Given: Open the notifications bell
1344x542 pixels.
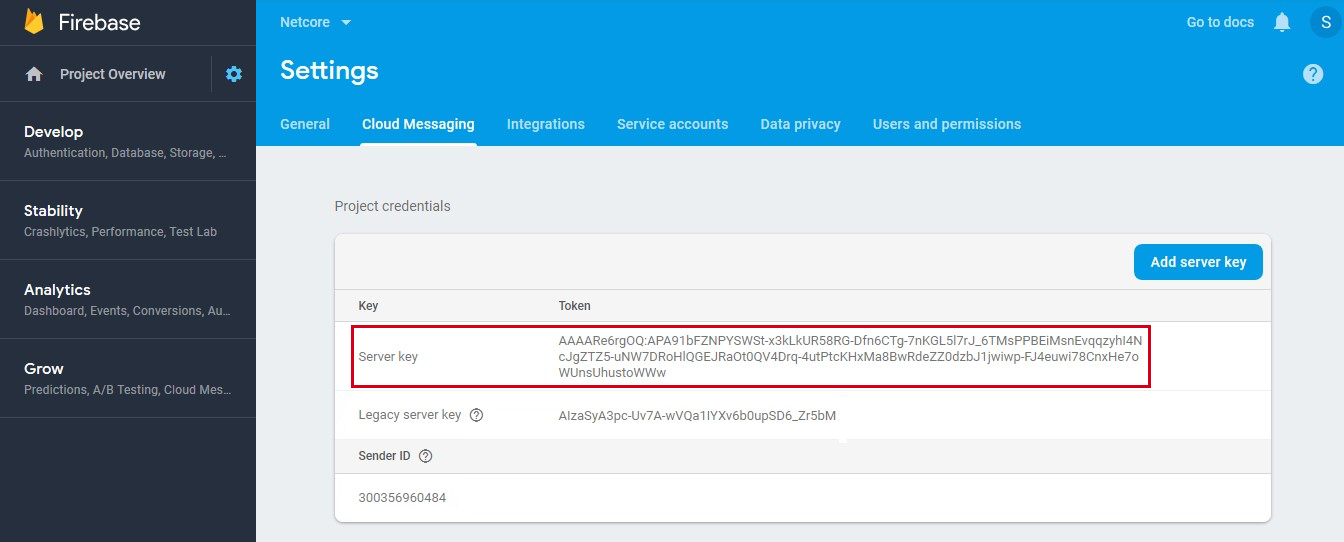Looking at the screenshot, I should [x=1282, y=22].
